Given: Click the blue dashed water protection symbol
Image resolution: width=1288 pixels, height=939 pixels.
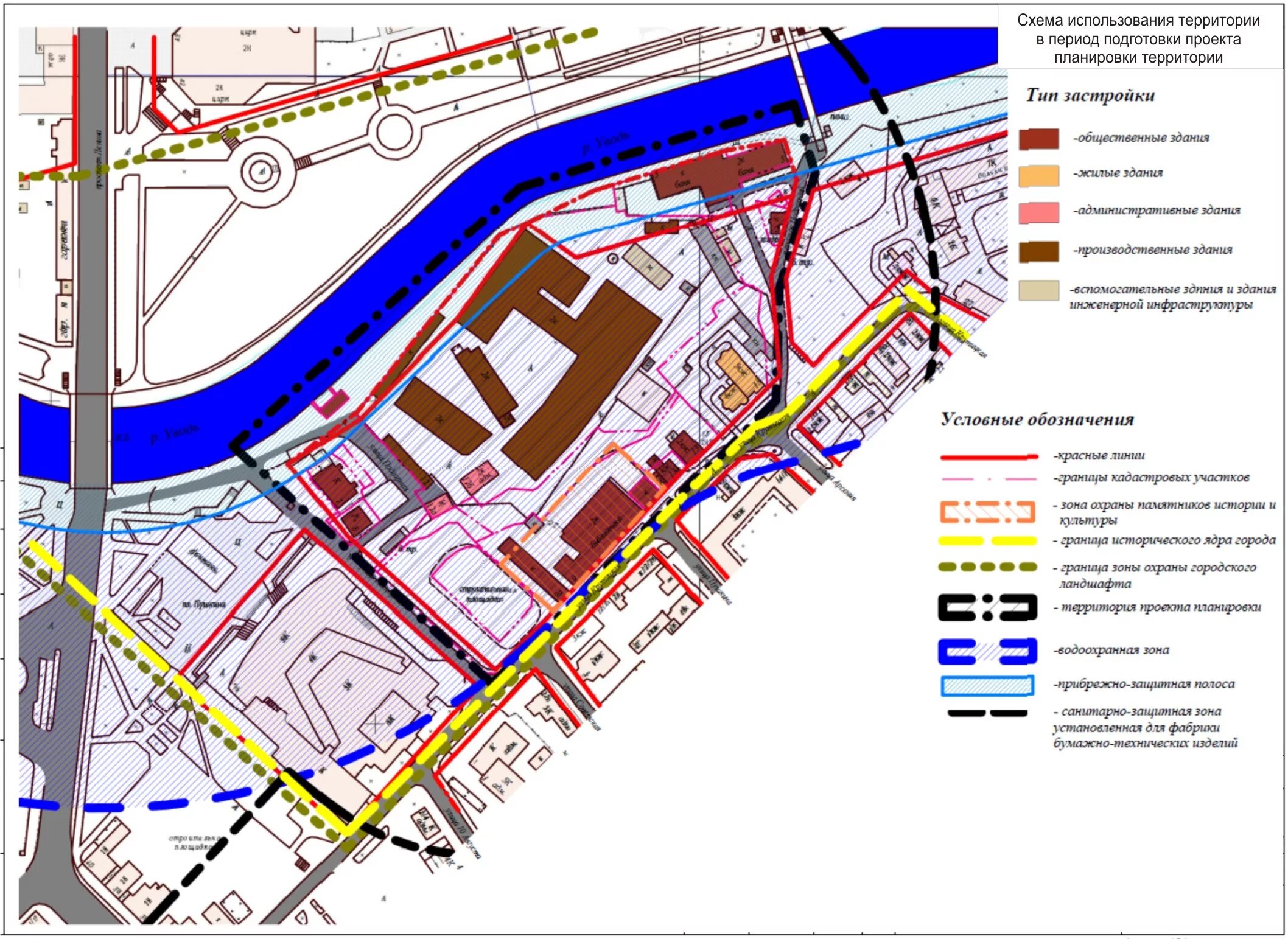Looking at the screenshot, I should click(x=987, y=651).
